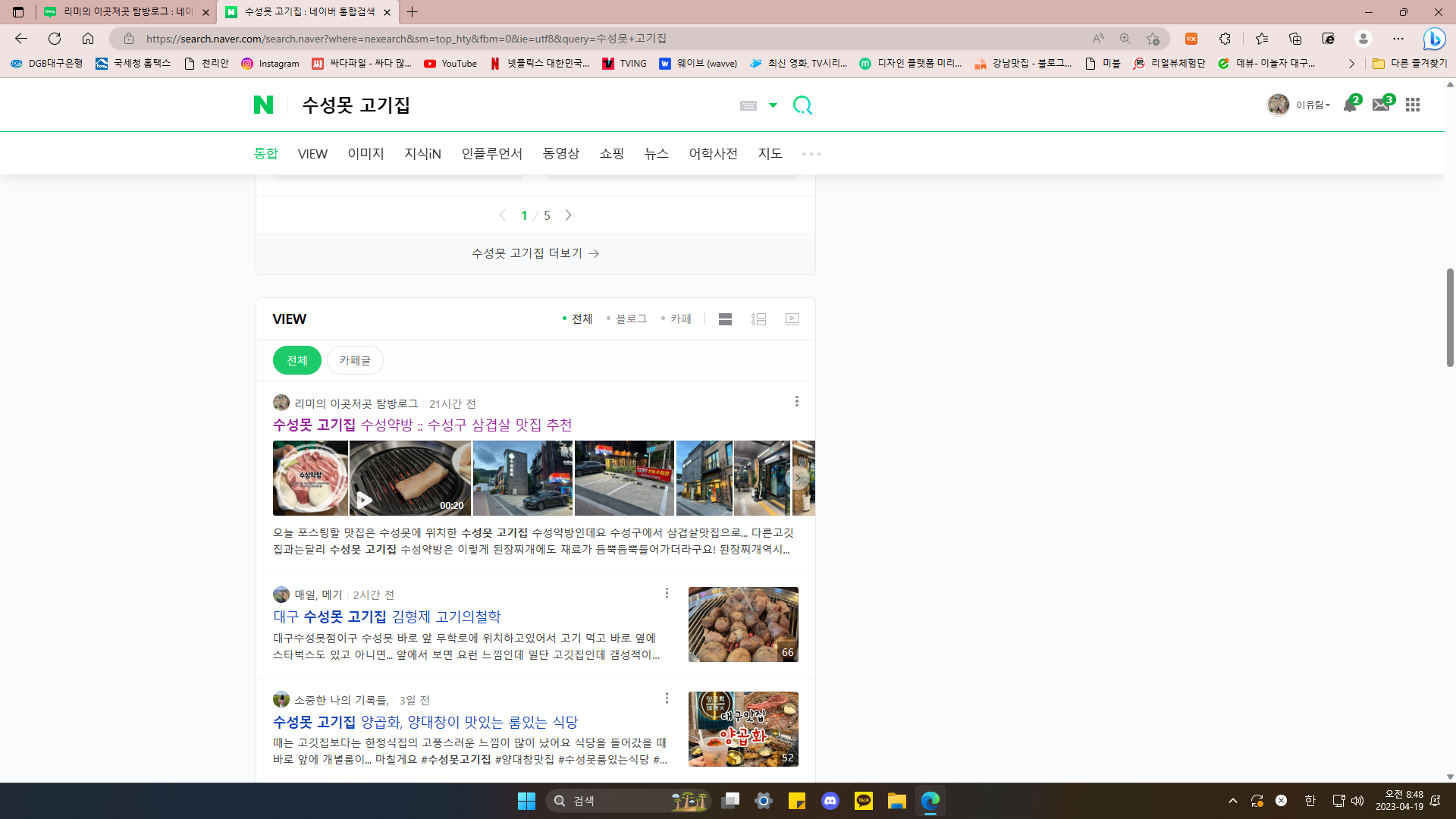Expand more search tabs ellipsis

[x=811, y=154]
